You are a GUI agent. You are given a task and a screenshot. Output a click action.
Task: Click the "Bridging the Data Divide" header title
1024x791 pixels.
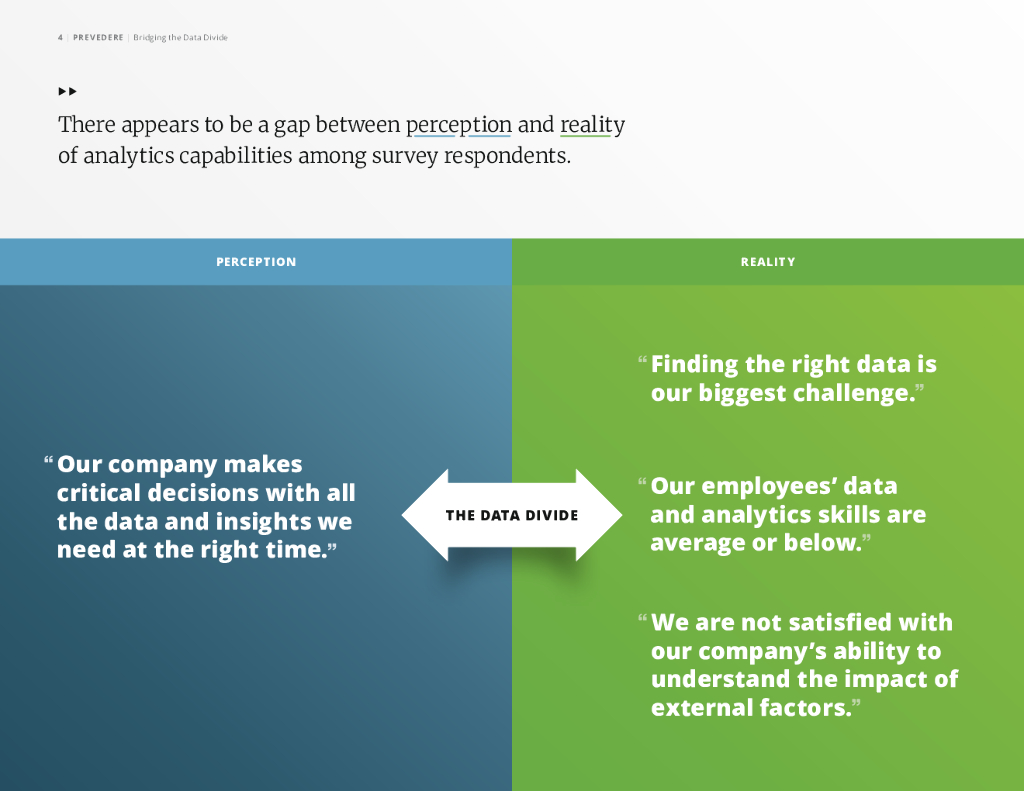[x=180, y=38]
